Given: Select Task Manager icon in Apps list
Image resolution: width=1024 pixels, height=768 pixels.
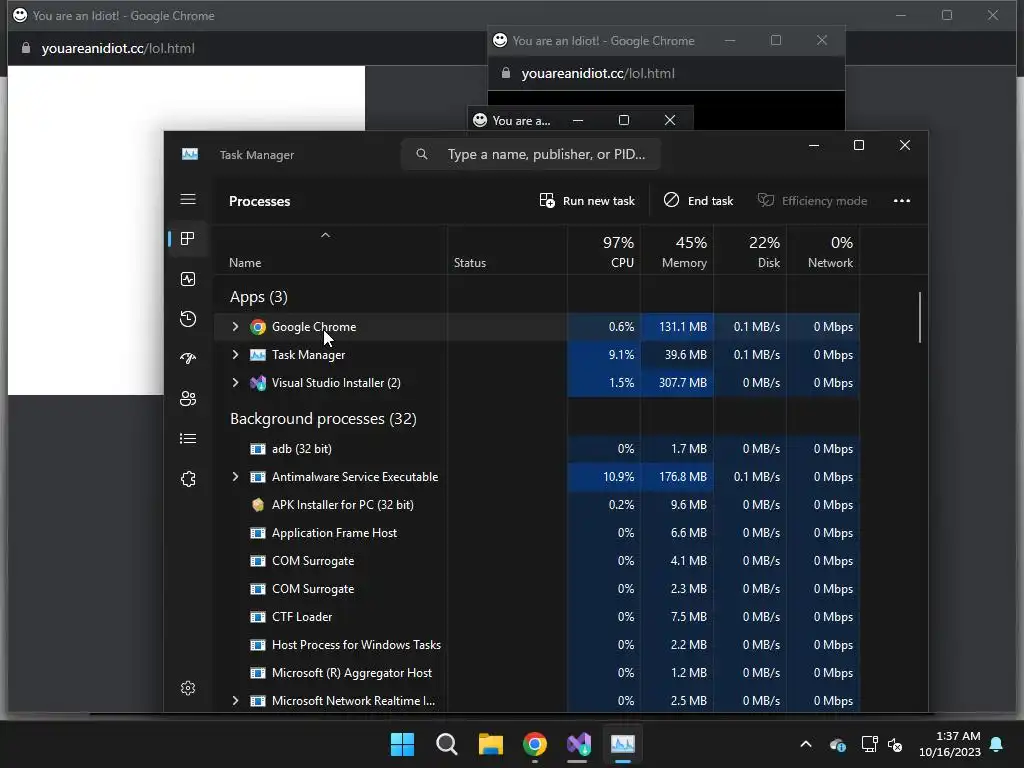Looking at the screenshot, I should (x=258, y=355).
